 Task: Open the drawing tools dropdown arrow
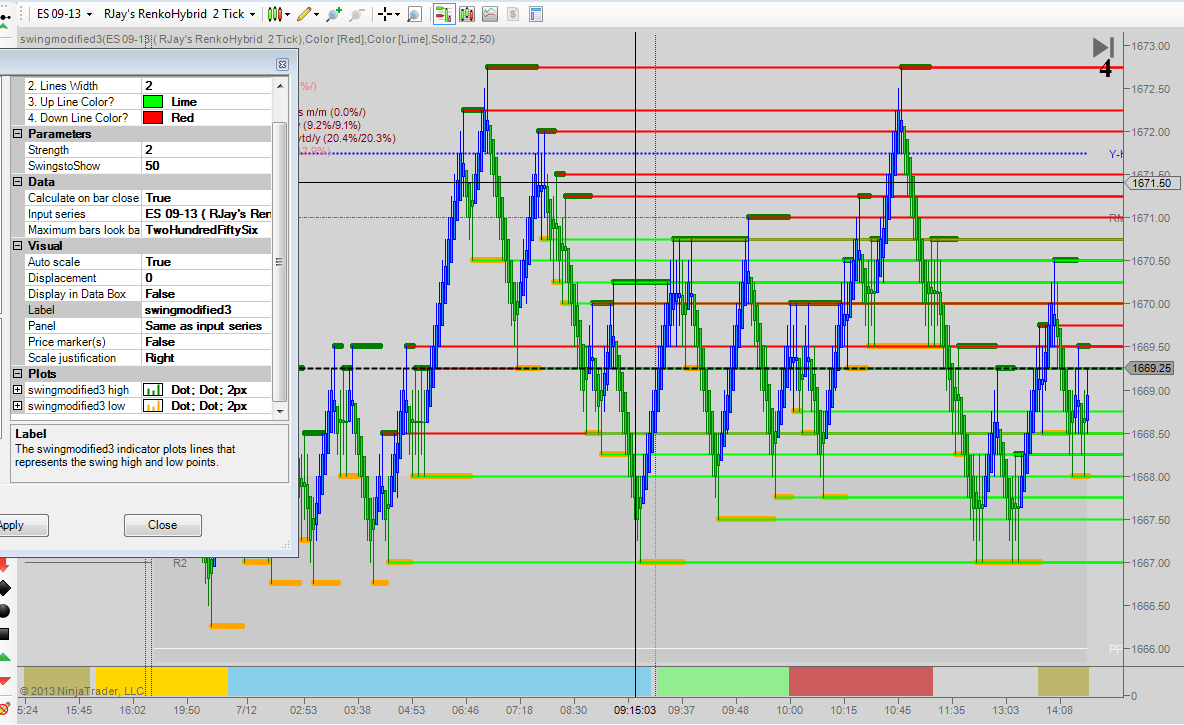[x=316, y=14]
